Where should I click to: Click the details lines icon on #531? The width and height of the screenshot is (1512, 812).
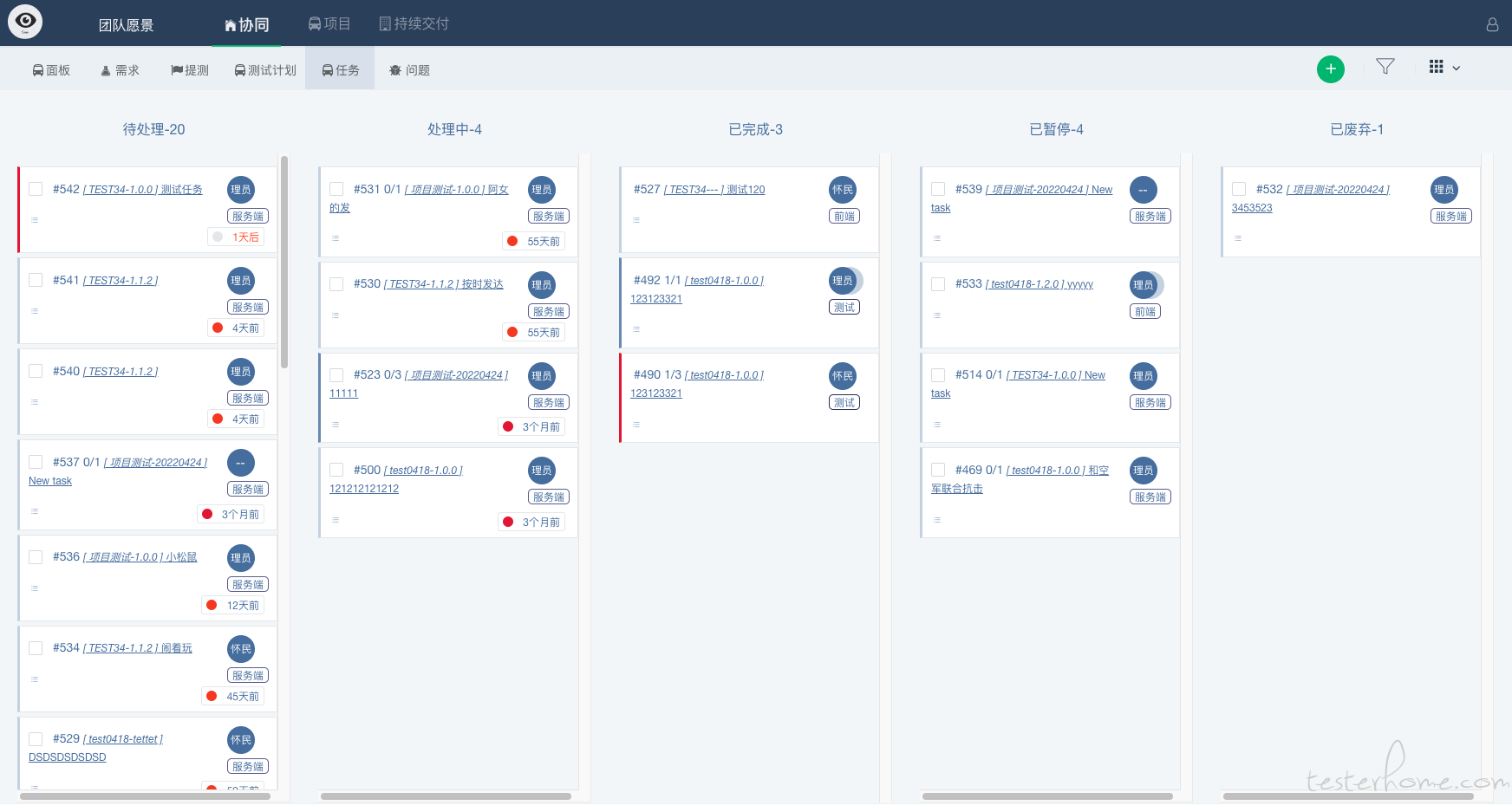pos(336,238)
